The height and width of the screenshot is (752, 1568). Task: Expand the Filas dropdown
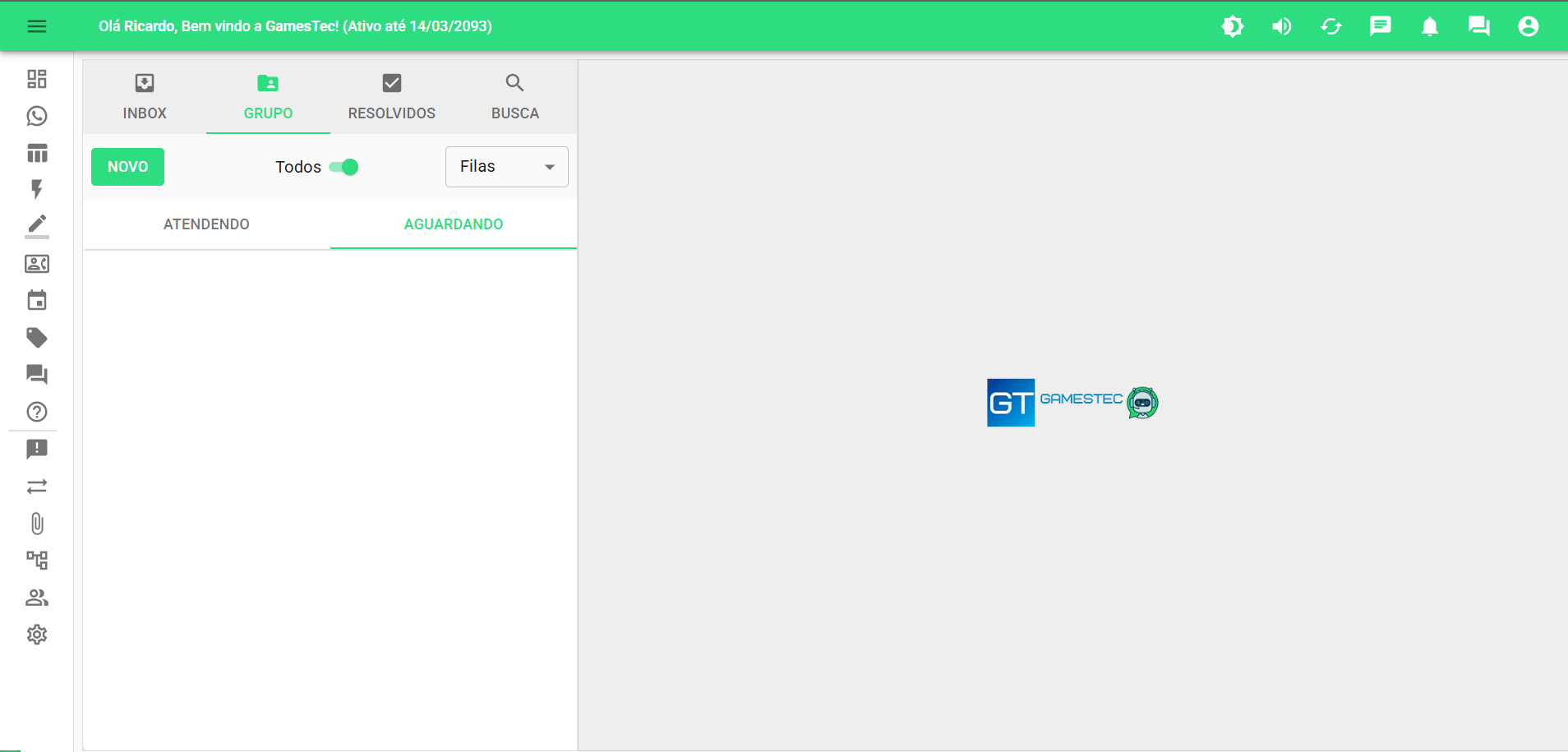click(x=506, y=167)
